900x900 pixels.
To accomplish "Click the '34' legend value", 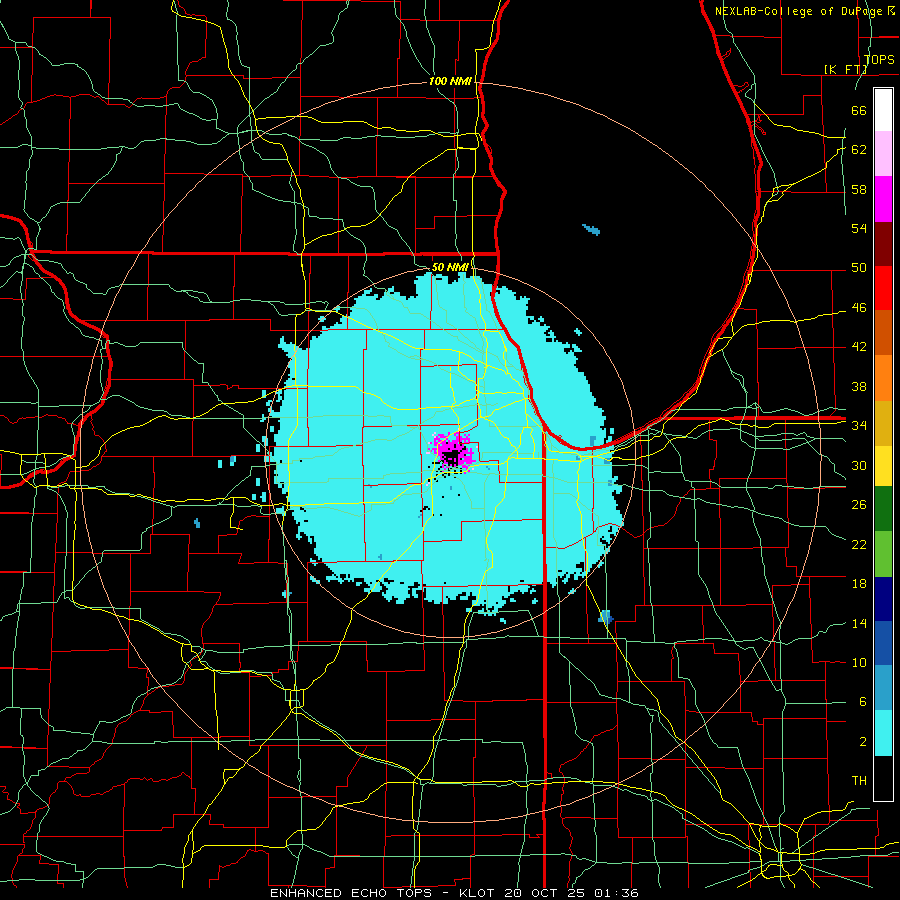I will tap(859, 426).
